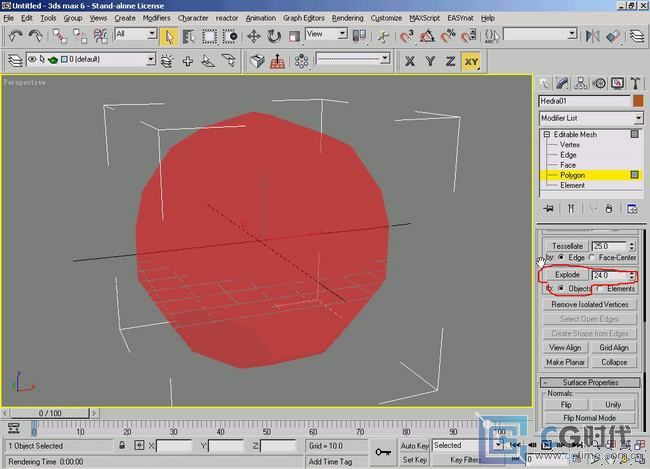The height and width of the screenshot is (469, 650).
Task: Collapse the Editable Mesh tree node
Action: click(x=547, y=134)
